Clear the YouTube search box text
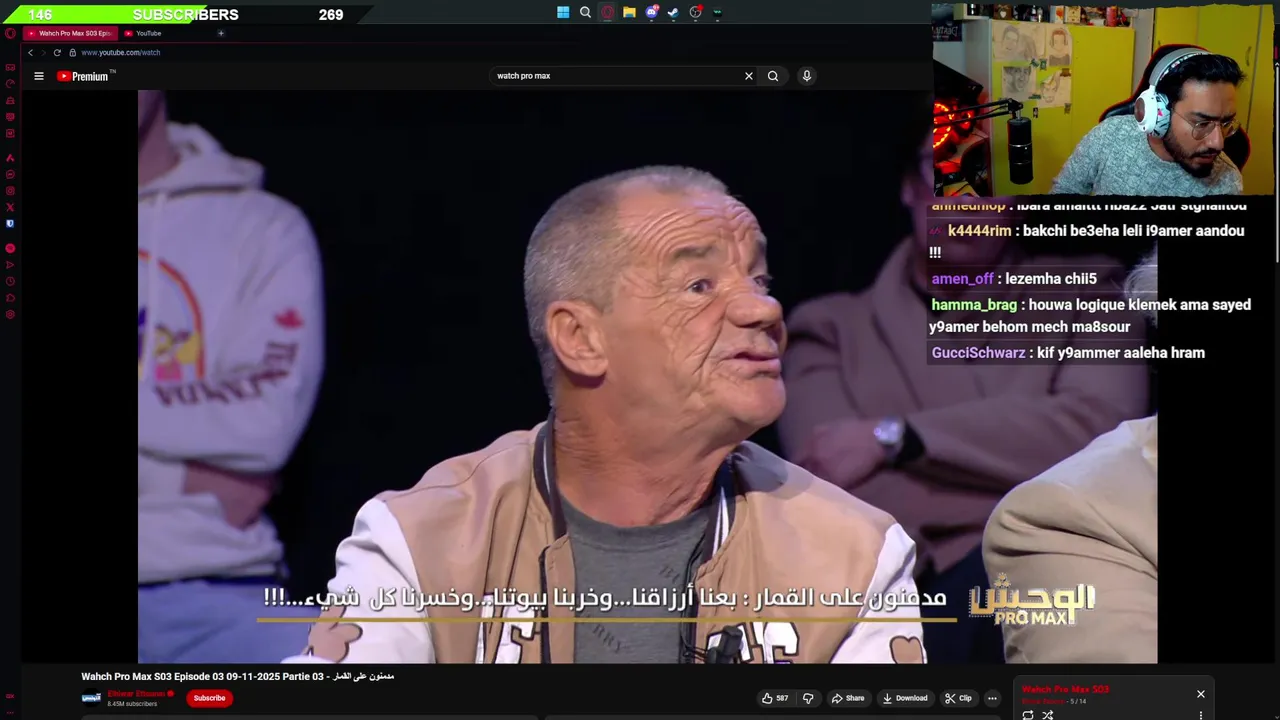The width and height of the screenshot is (1280, 720). 748,76
